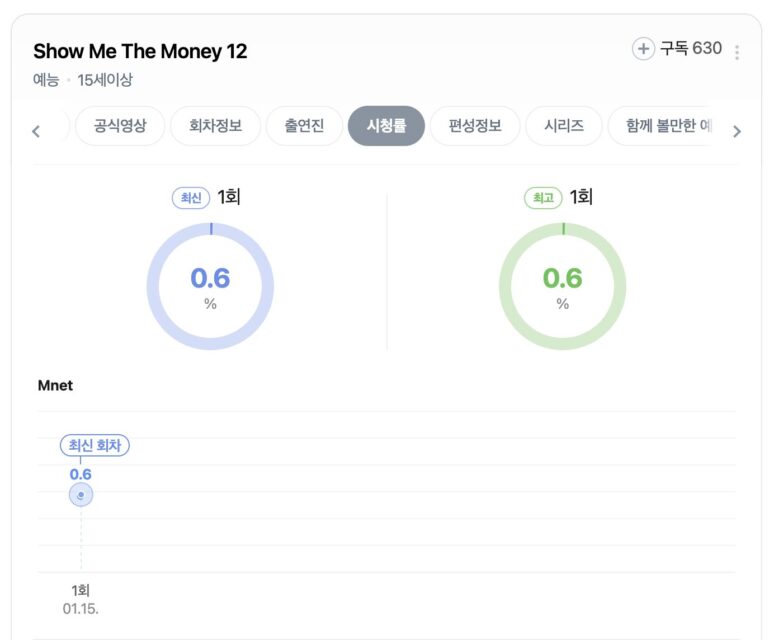Click the green highest rating donut chart
Image resolution: width=774 pixels, height=640 pixels.
(562, 286)
